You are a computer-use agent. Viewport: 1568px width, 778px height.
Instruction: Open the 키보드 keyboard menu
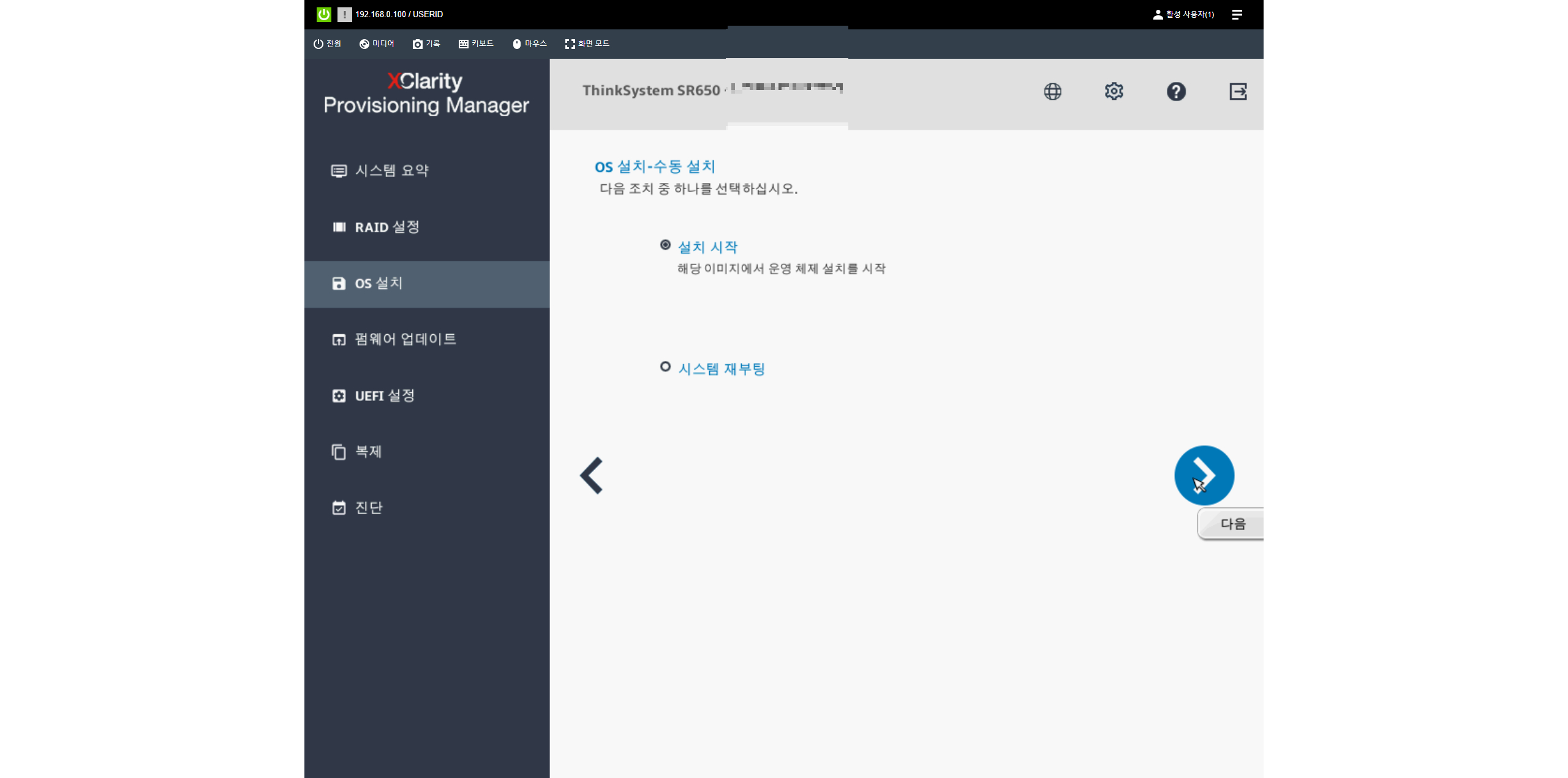(x=476, y=43)
